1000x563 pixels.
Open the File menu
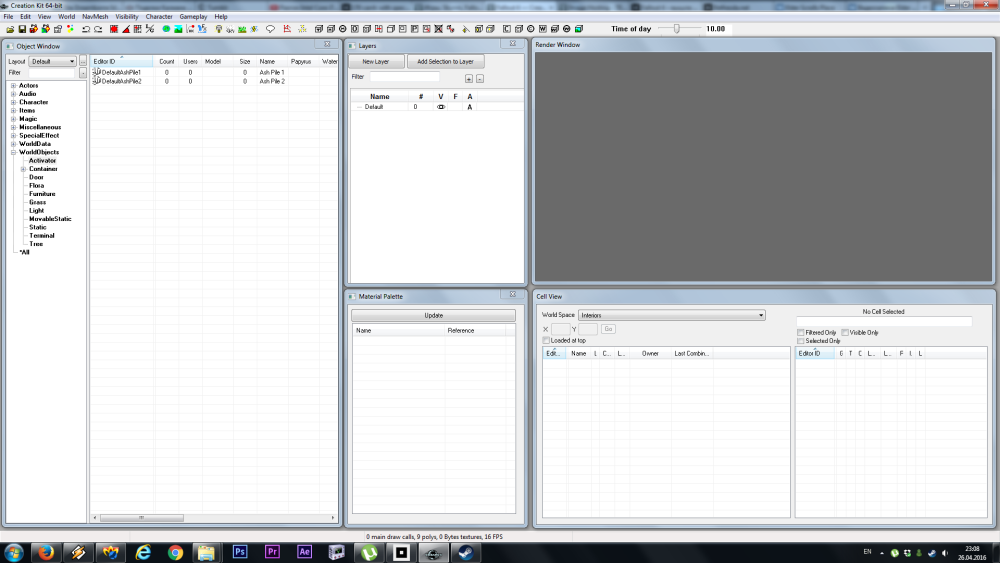point(8,17)
